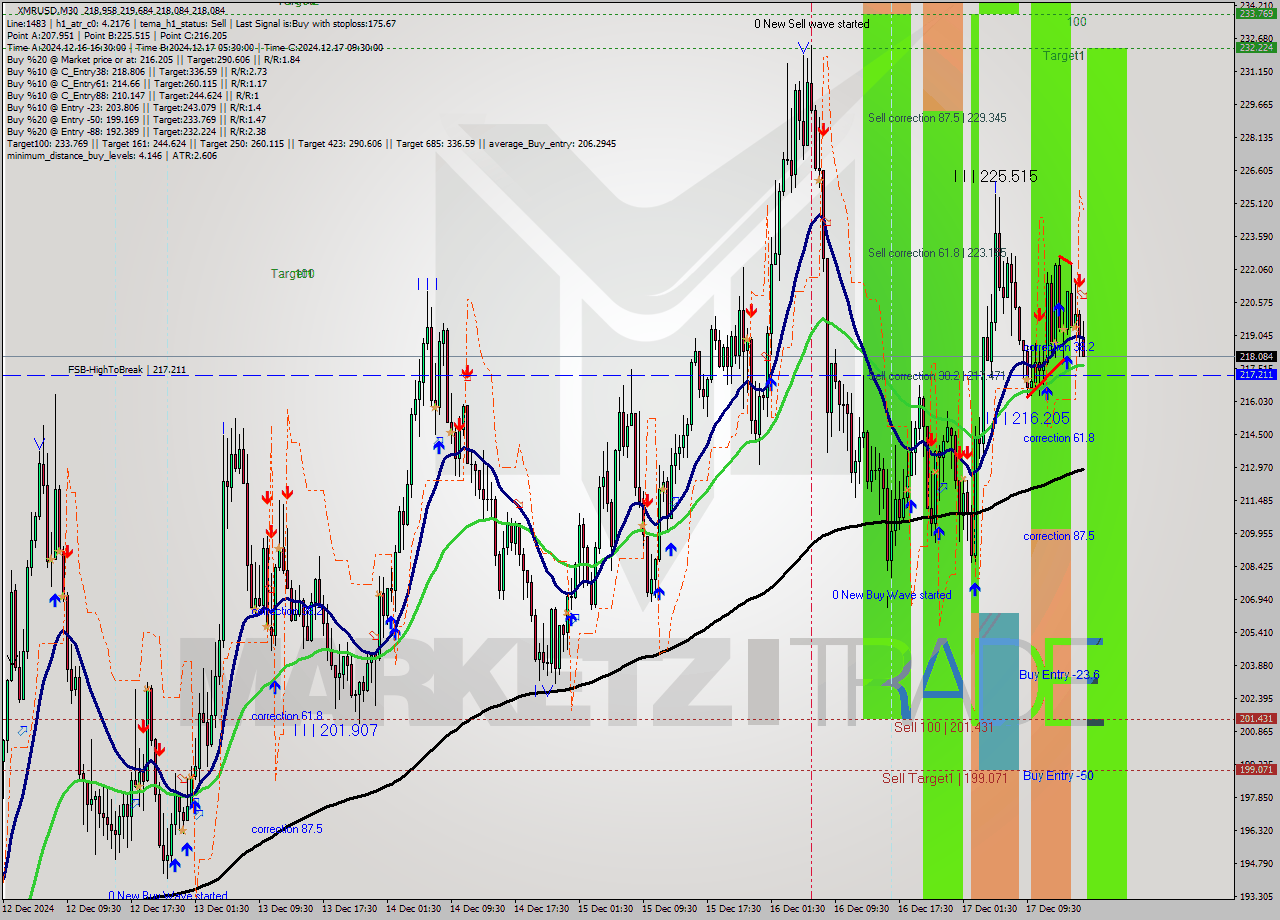Click the green 233.769 price tag
Screen dimensions: 1280x920
(1256, 14)
